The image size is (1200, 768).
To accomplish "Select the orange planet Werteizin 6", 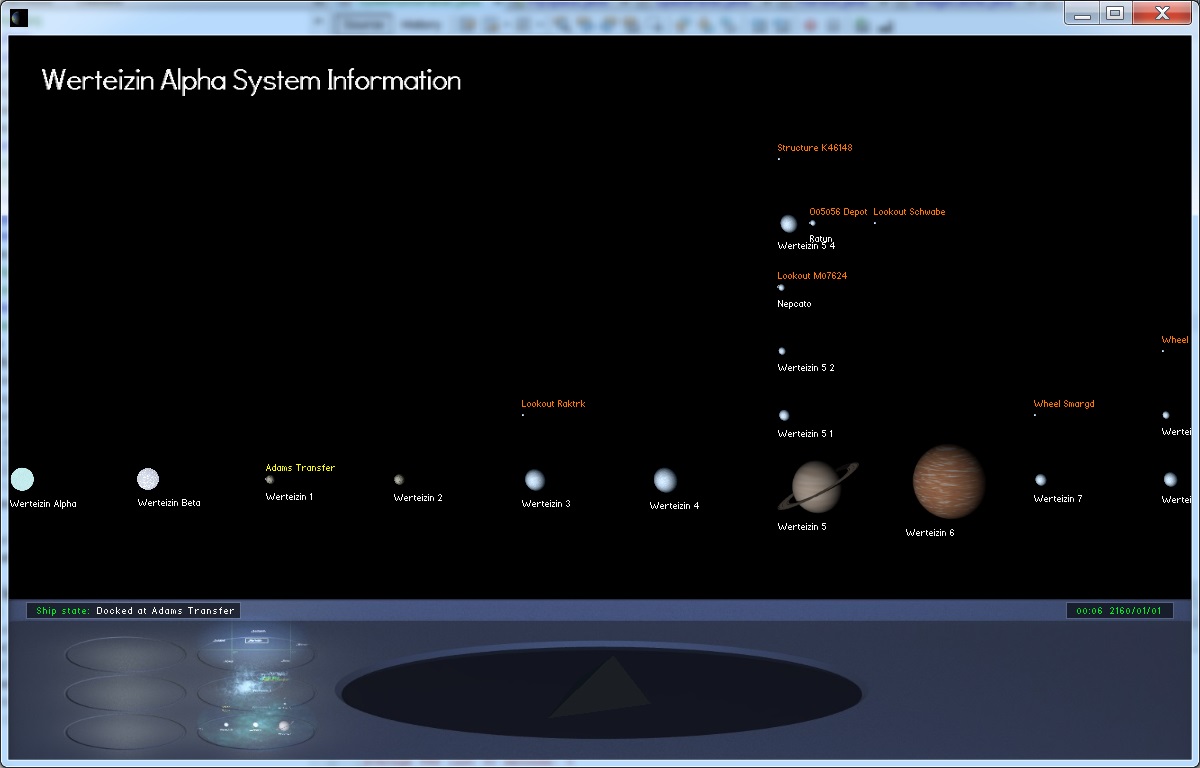I will pos(948,481).
